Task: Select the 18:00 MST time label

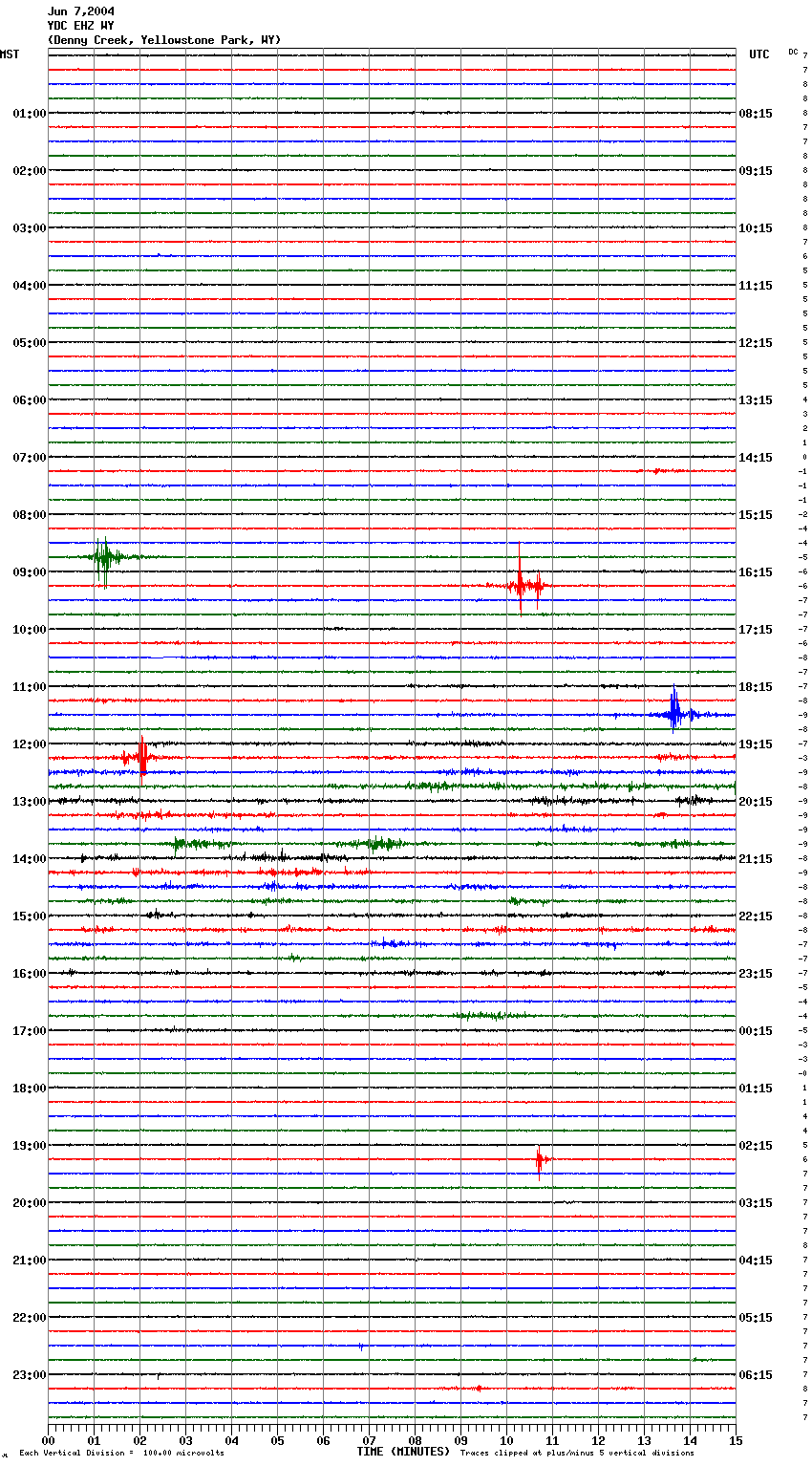Action: pos(30,1089)
